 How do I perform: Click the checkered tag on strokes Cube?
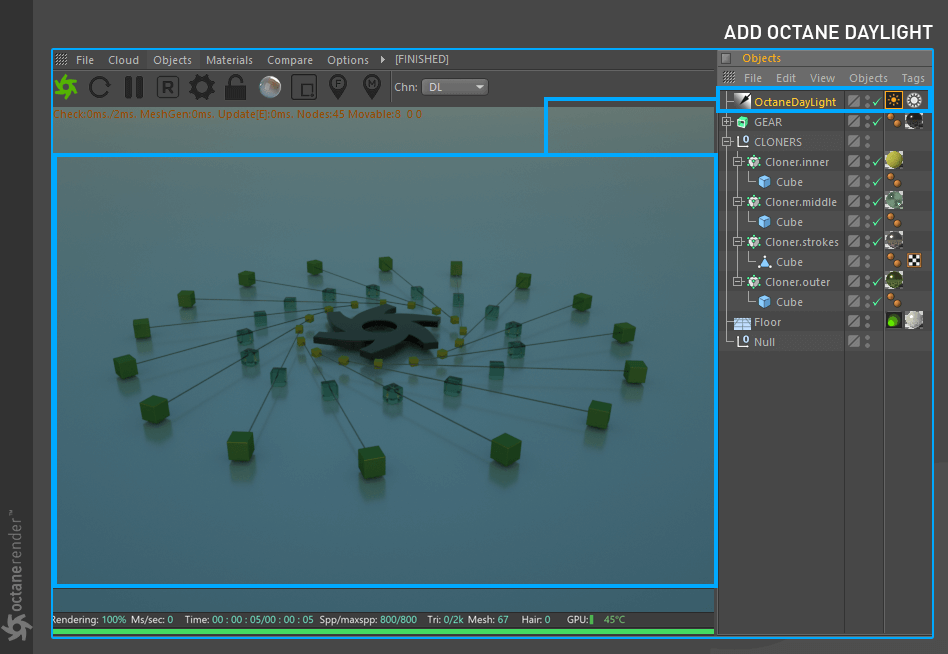tap(914, 261)
